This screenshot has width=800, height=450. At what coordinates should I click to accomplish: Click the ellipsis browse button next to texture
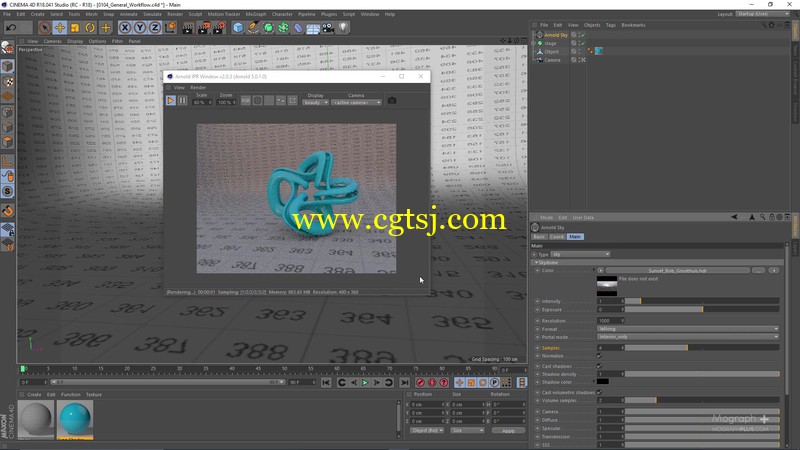(x=758, y=270)
